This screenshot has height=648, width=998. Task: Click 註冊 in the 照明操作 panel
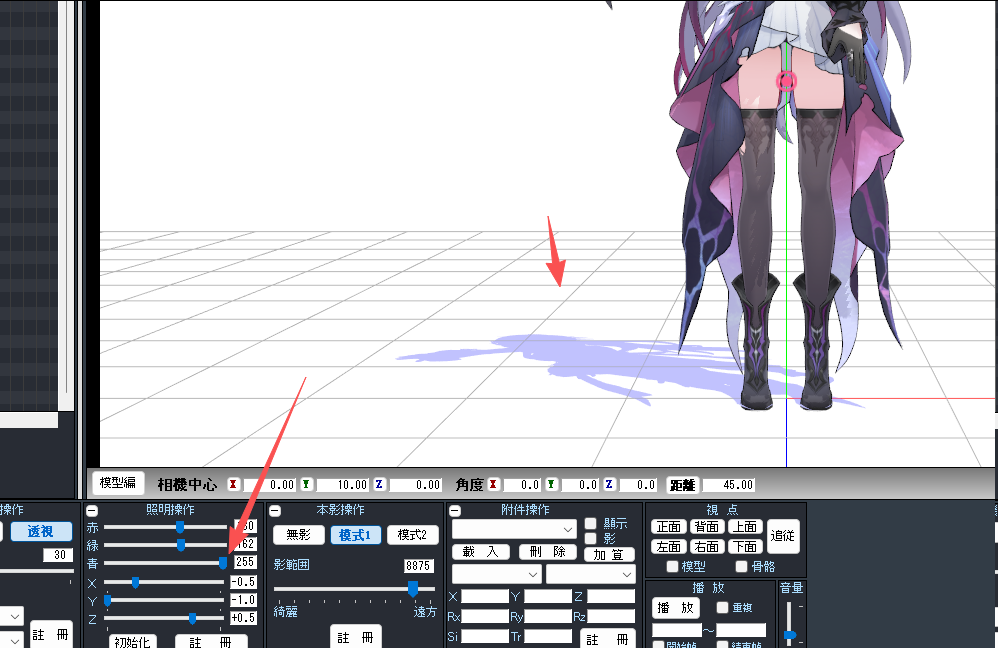point(211,641)
